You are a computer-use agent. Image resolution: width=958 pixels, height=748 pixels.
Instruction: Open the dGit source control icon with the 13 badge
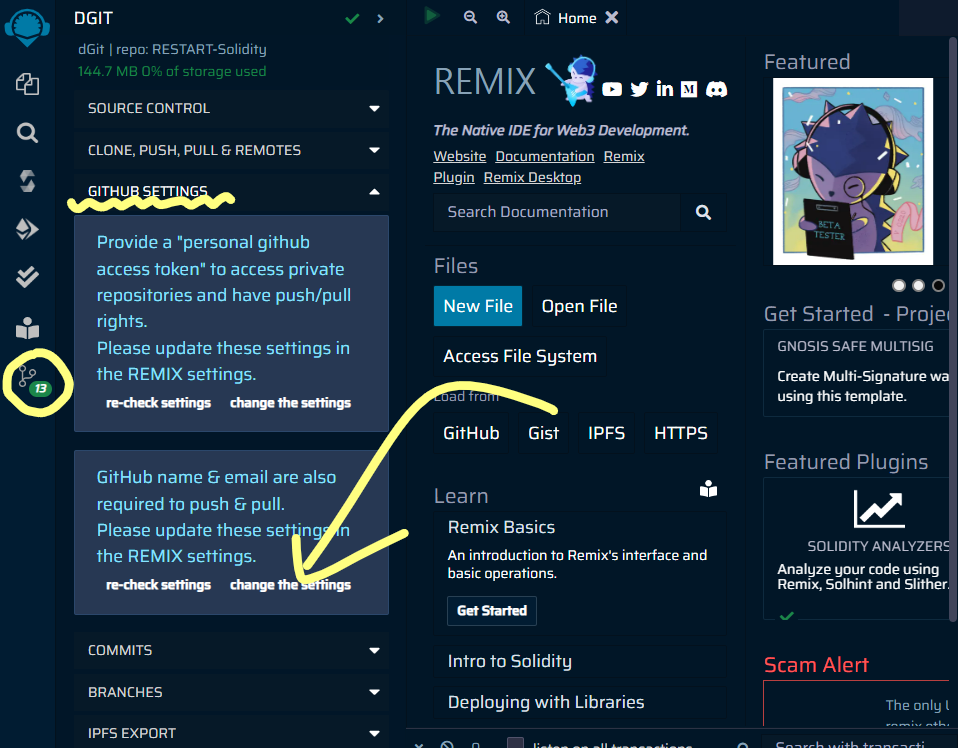pos(34,382)
